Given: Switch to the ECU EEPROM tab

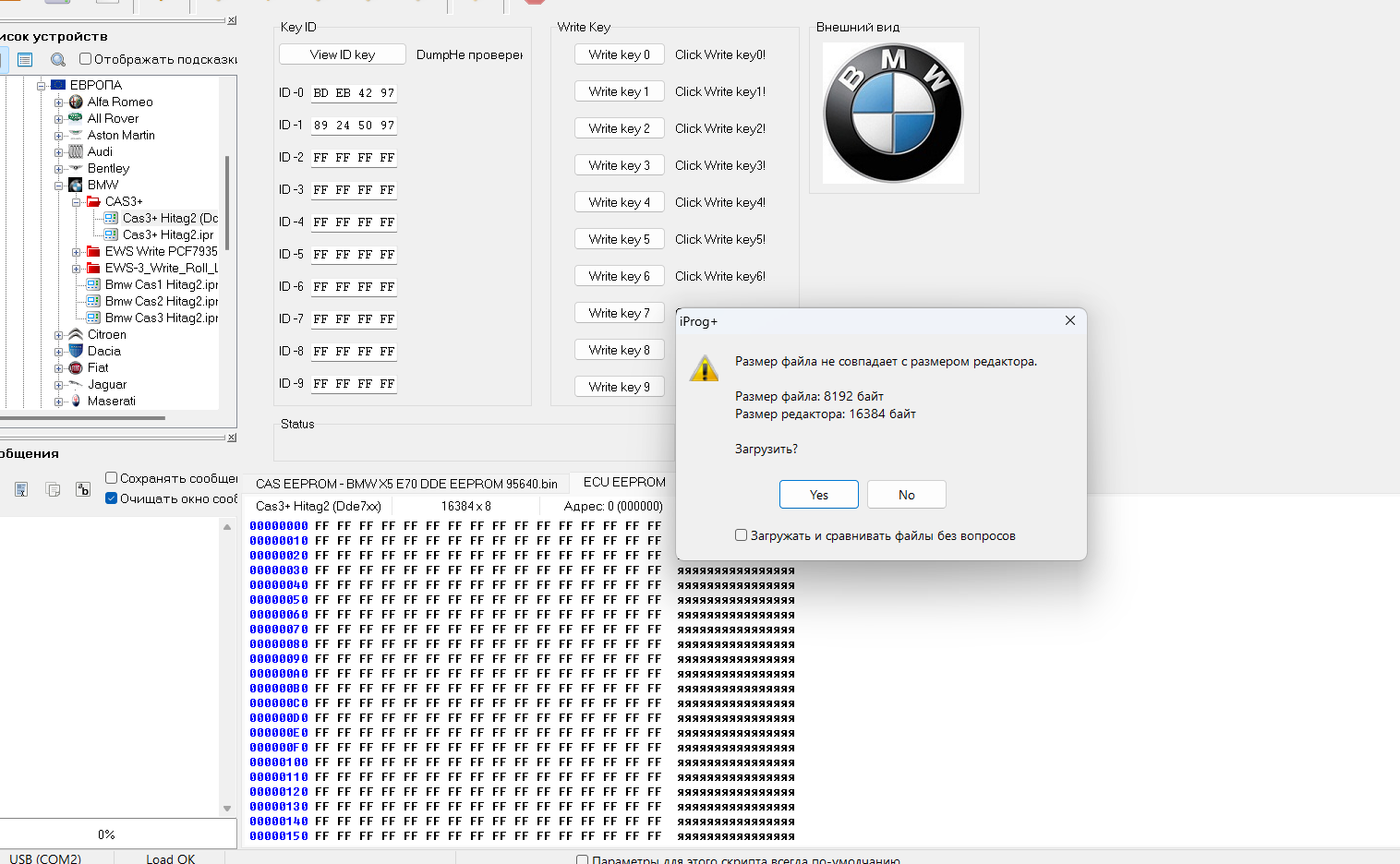Looking at the screenshot, I should 624,482.
